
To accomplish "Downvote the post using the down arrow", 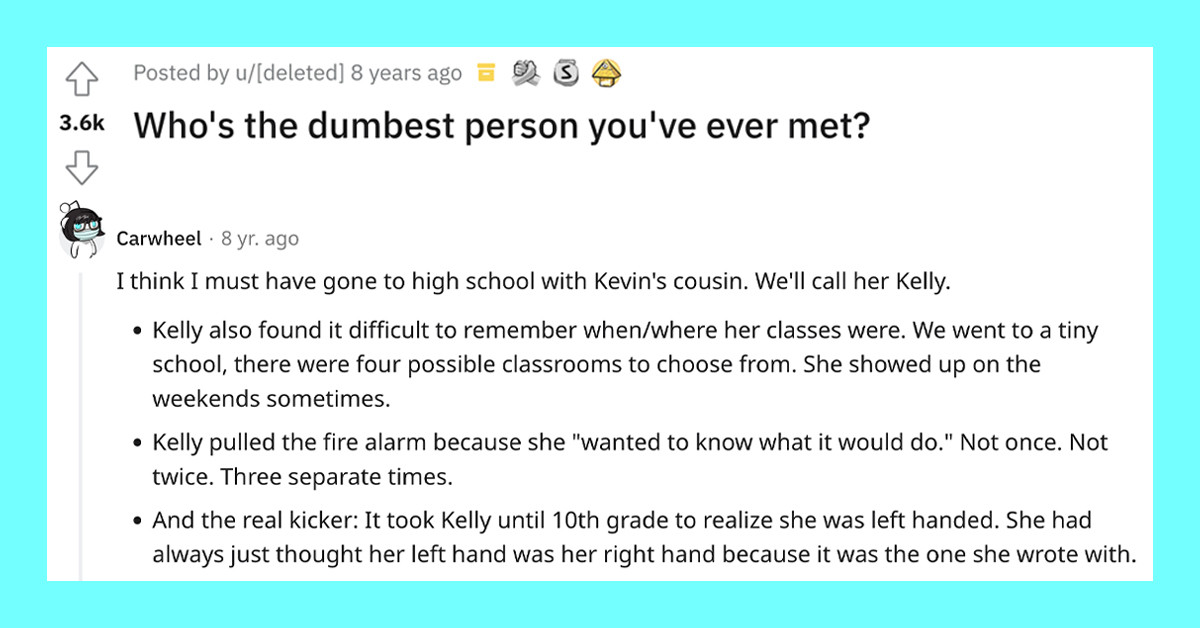I will click(81, 168).
